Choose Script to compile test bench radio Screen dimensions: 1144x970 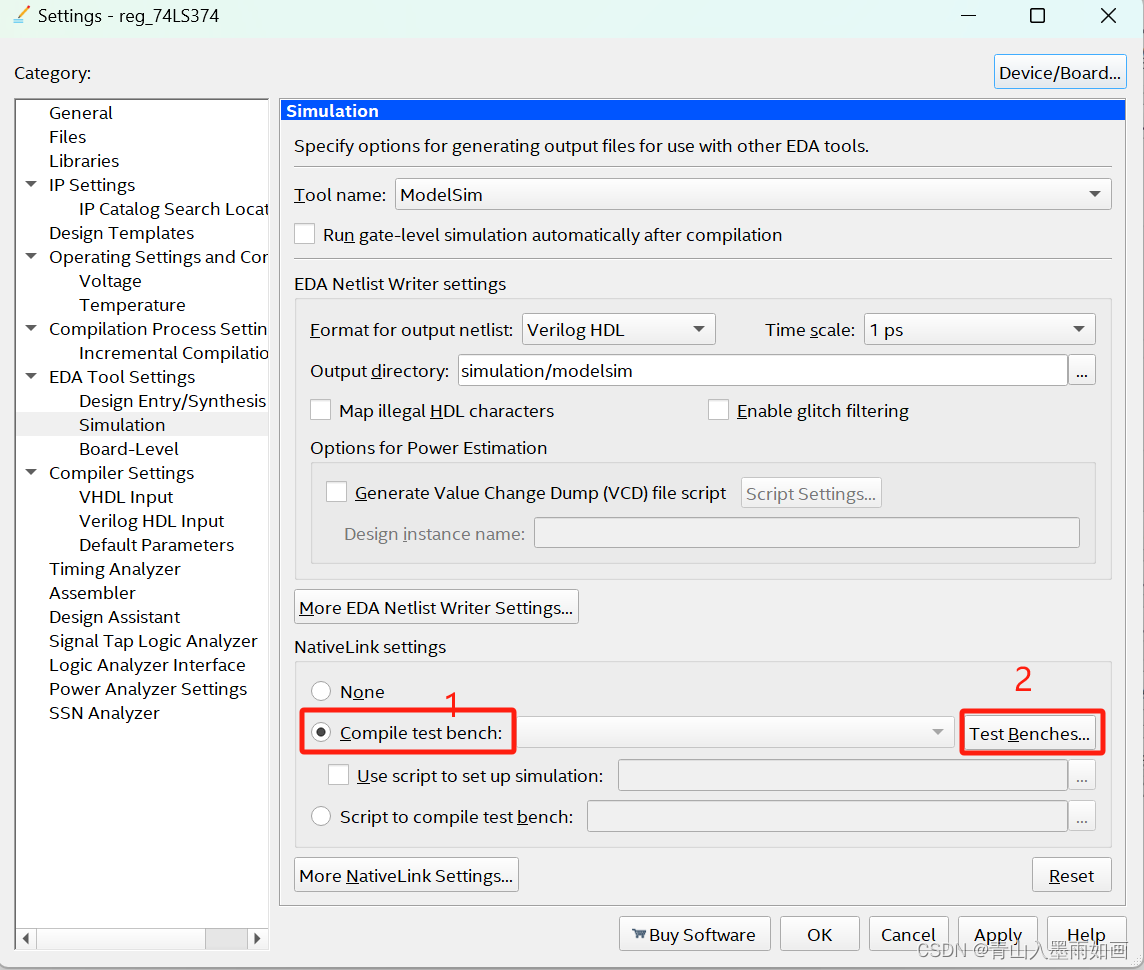(321, 816)
